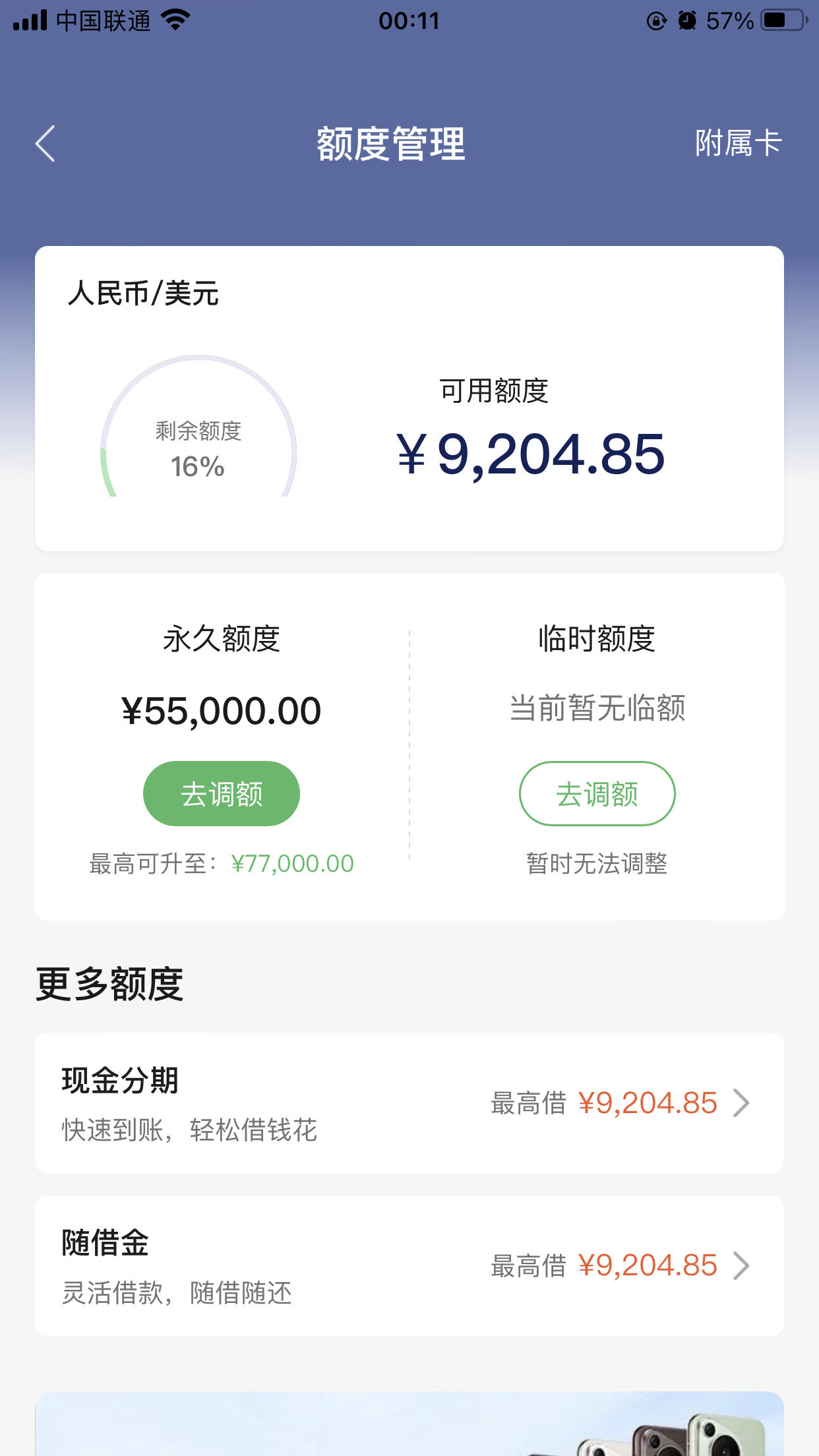Tap the alarm clock status icon
This screenshot has height=1456, width=819.
pos(686,21)
